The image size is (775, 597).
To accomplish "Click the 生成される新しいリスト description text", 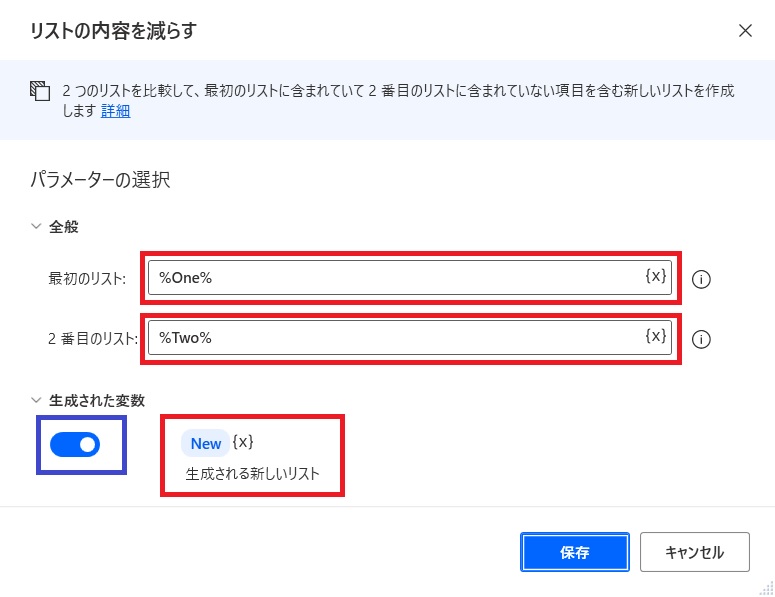I will tap(253, 473).
